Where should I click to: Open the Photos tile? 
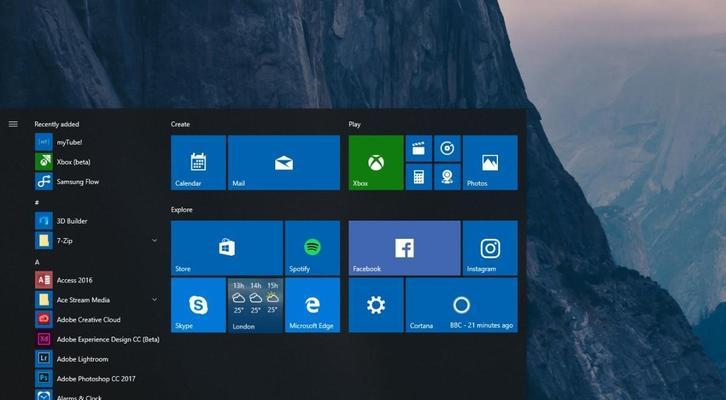490,162
